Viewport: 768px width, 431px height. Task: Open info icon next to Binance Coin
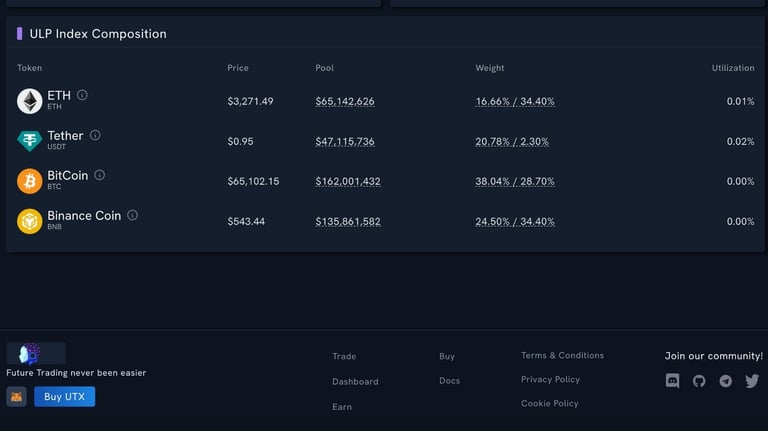(x=132, y=215)
